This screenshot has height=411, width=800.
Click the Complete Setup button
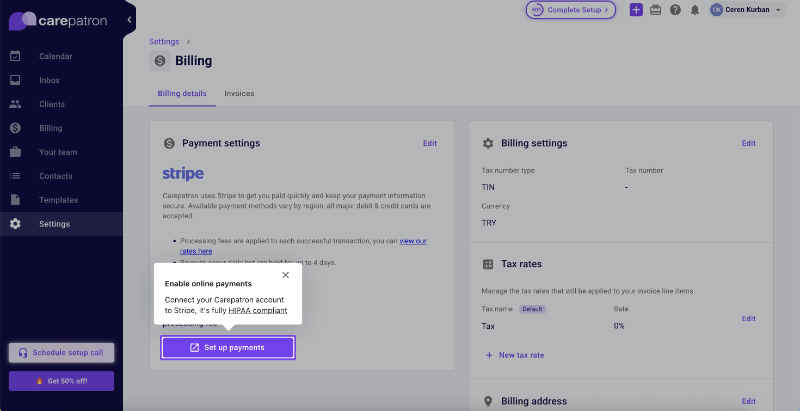[x=571, y=10]
